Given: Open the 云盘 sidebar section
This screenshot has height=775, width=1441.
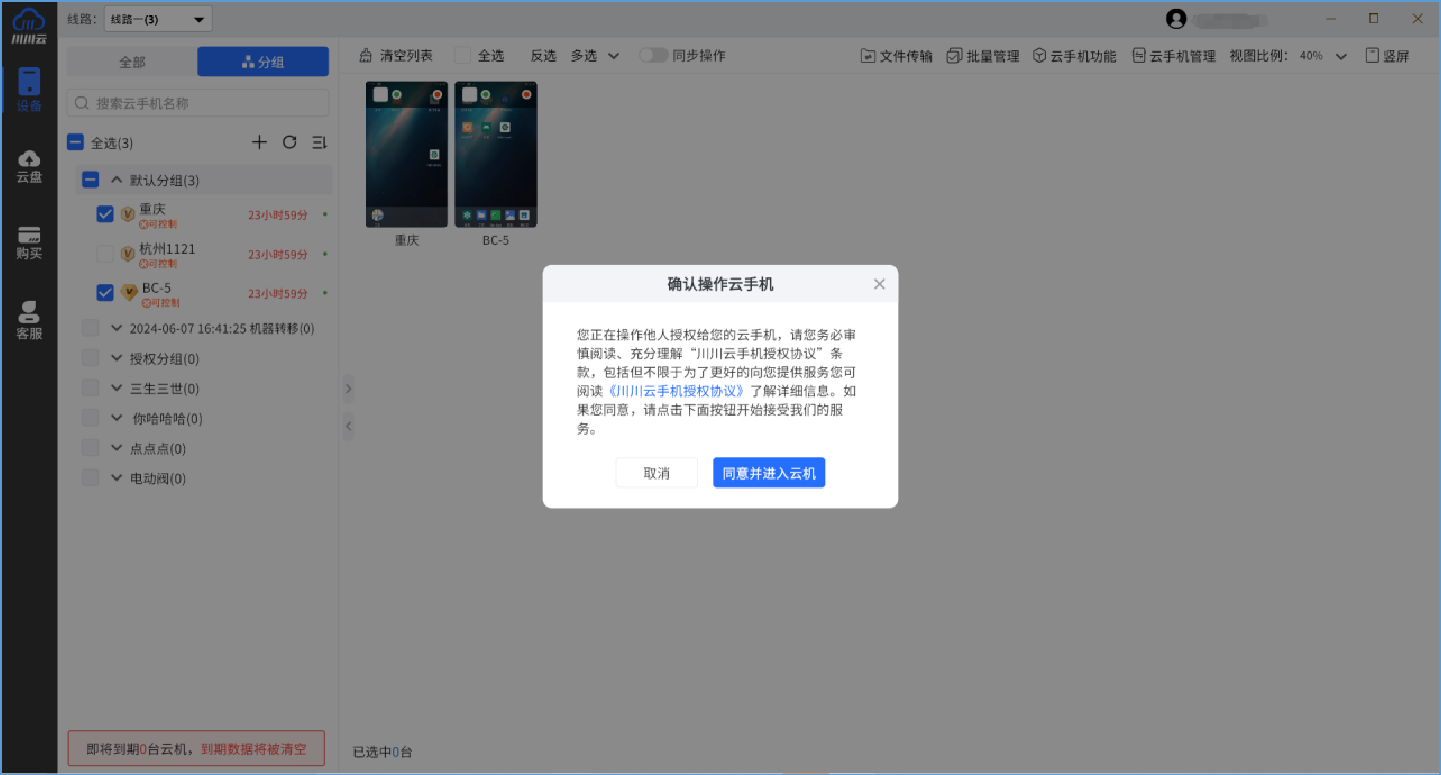Looking at the screenshot, I should pyautogui.click(x=28, y=165).
